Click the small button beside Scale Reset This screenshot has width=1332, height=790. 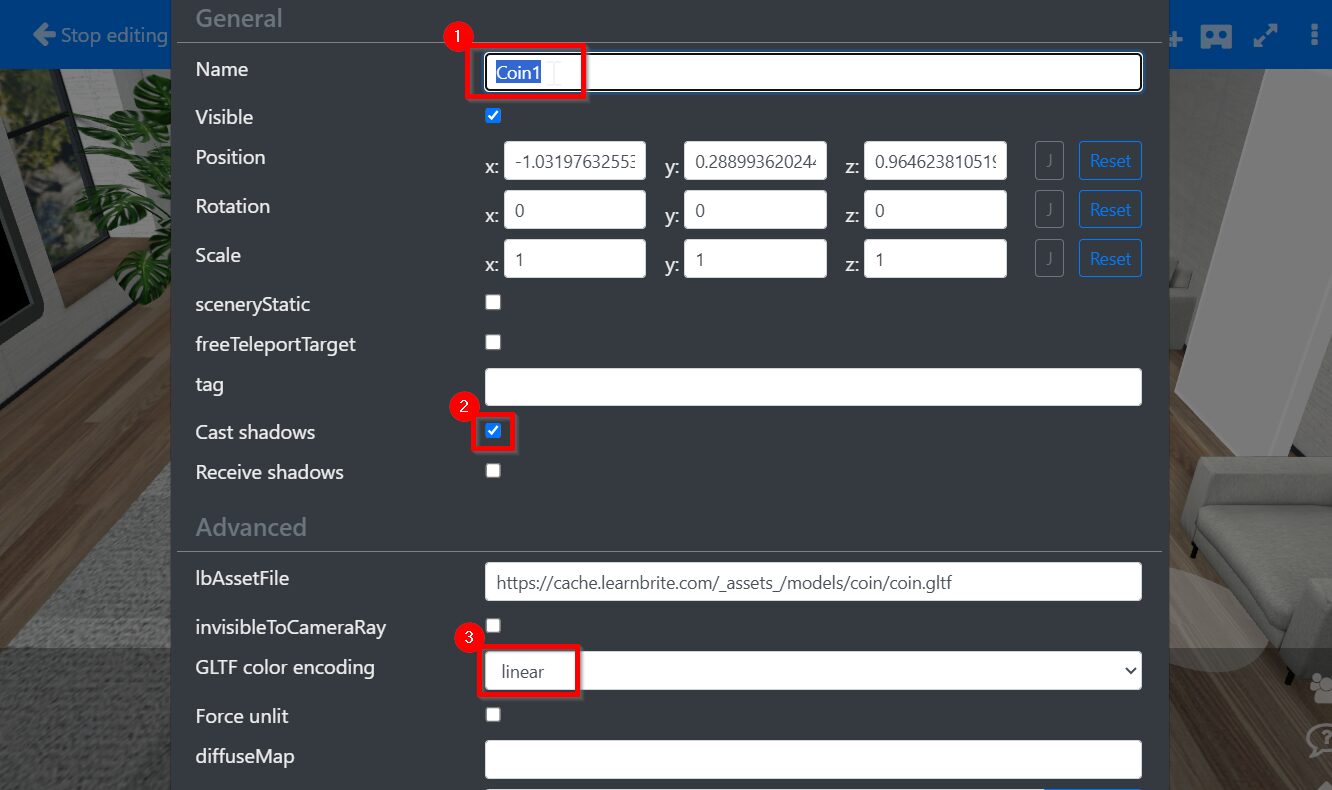[1049, 259]
